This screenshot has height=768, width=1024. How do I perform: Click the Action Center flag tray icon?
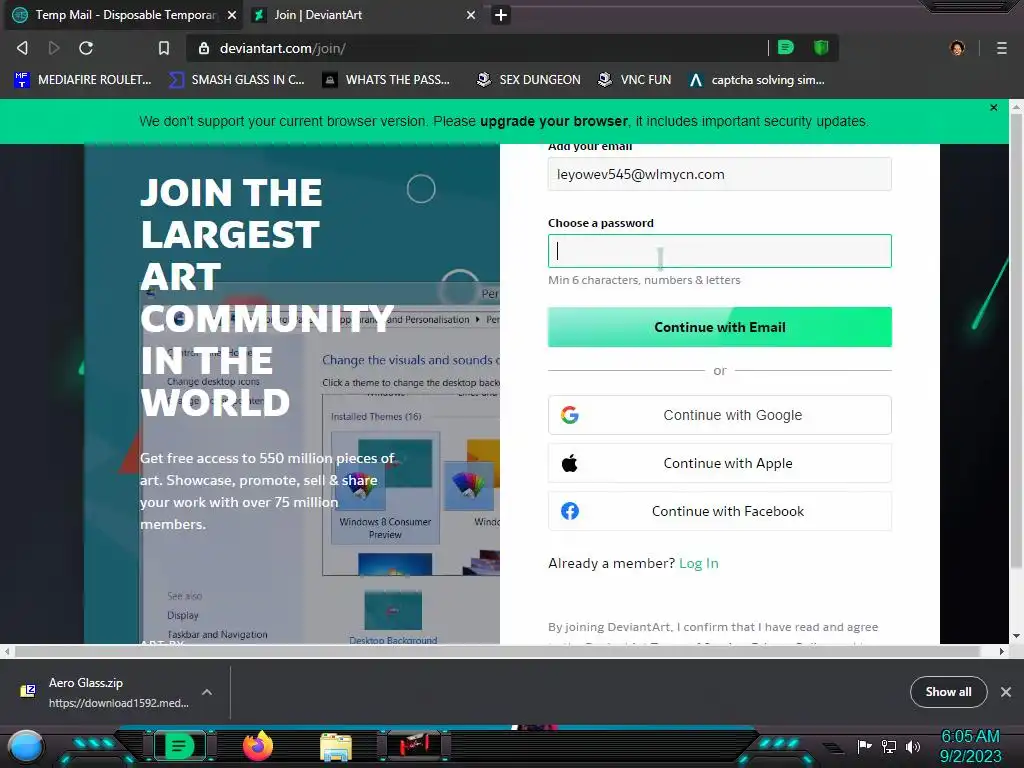click(865, 746)
